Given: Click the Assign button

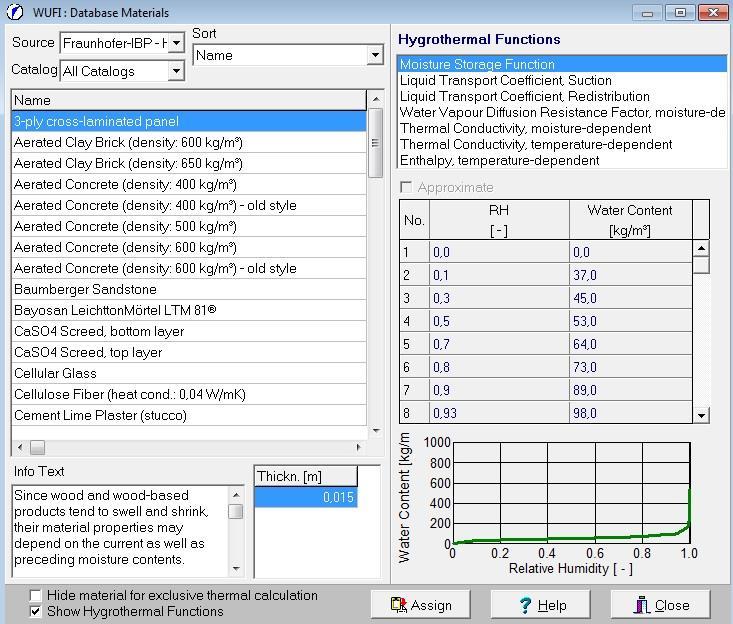Looking at the screenshot, I should 421,605.
